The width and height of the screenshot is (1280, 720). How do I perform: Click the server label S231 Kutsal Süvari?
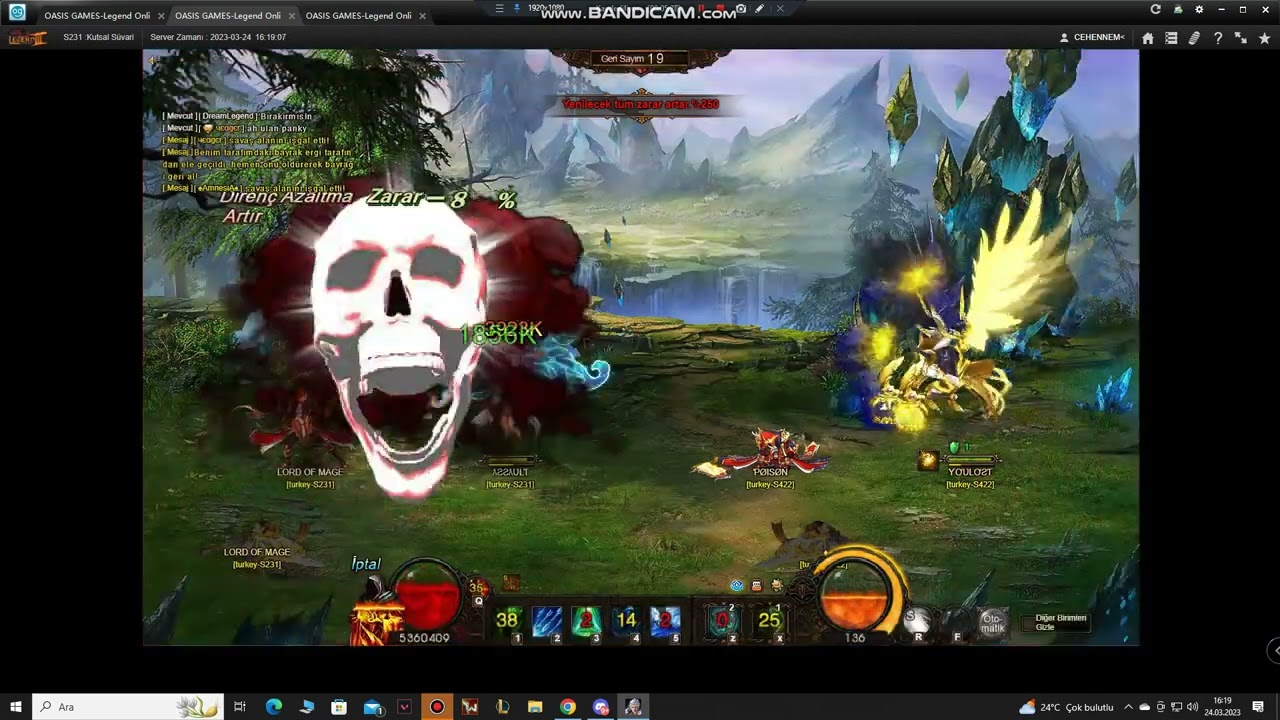(x=98, y=37)
